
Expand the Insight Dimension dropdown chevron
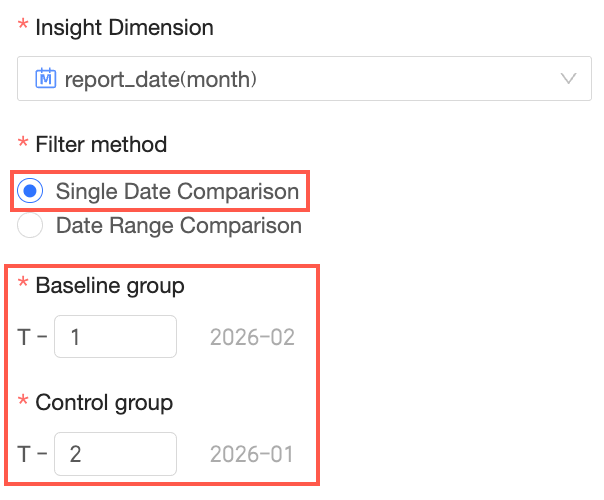tap(569, 78)
